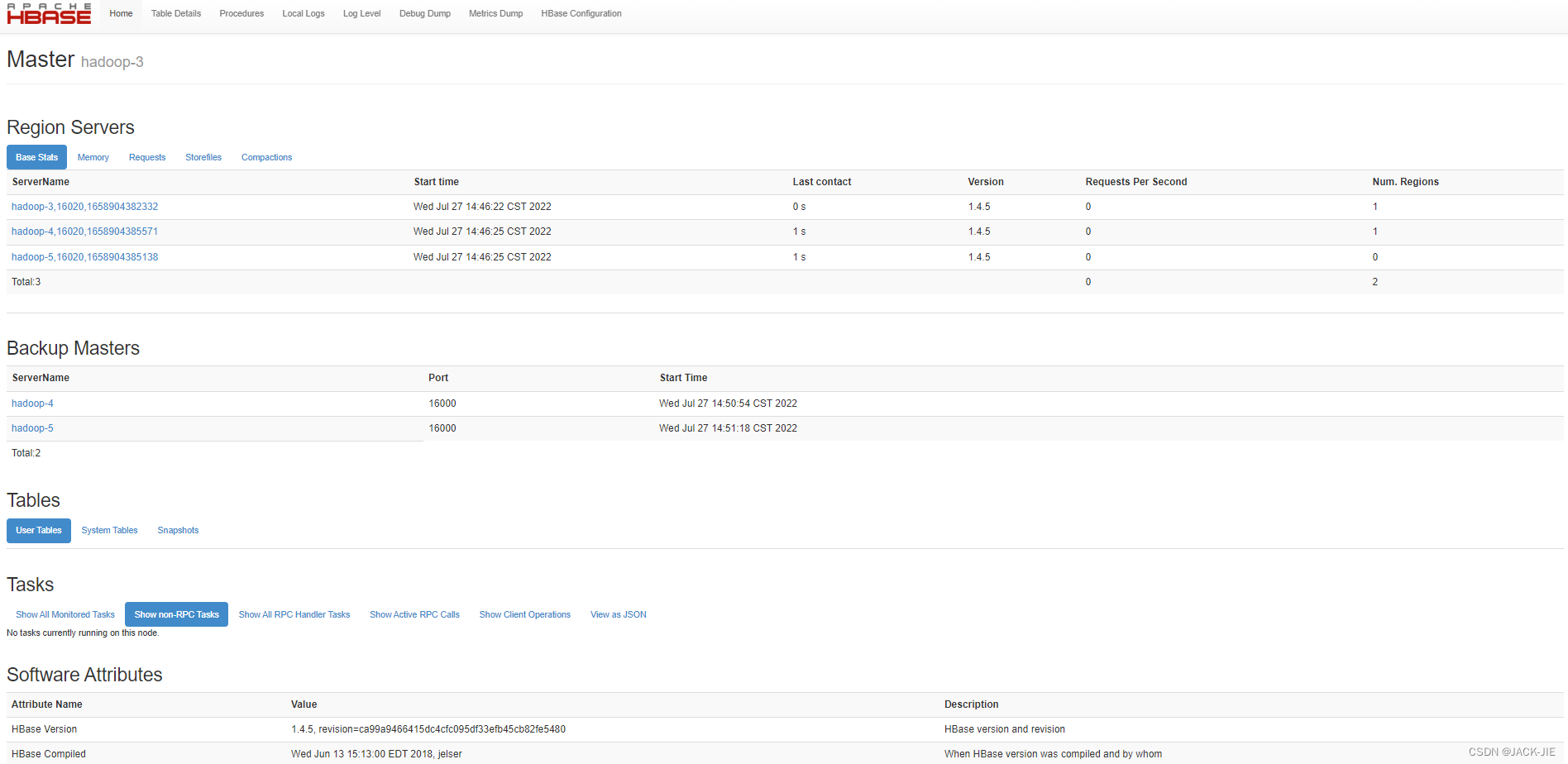Go to Procedures page
Image resolution: width=1568 pixels, height=764 pixels.
[241, 13]
